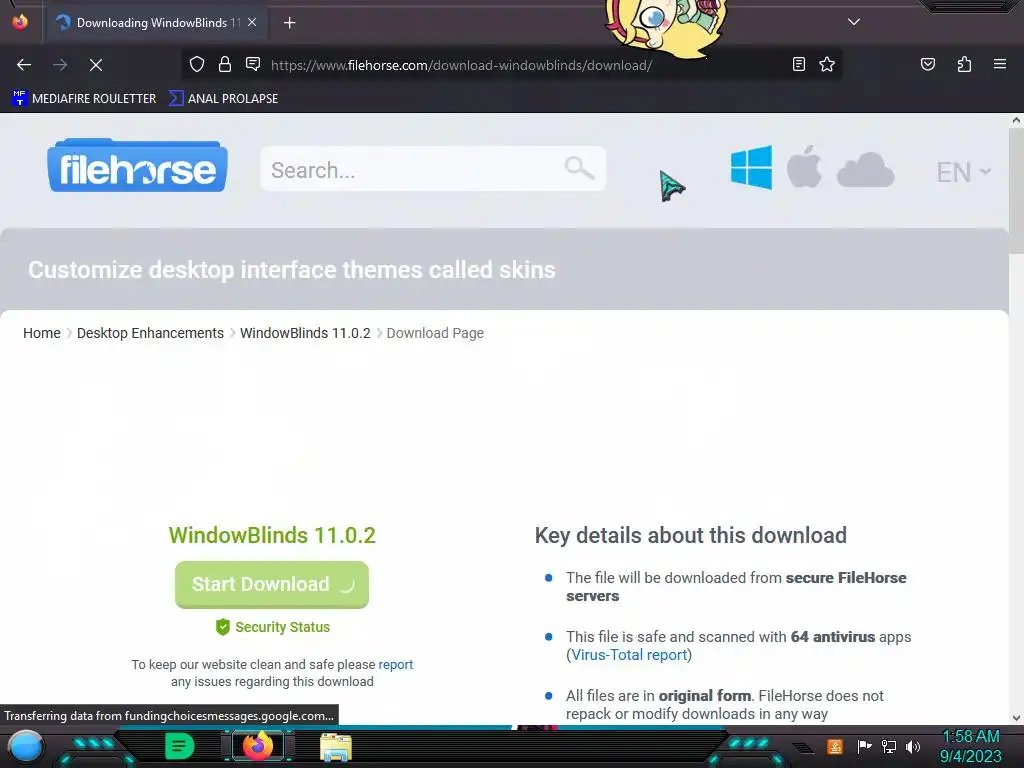Toggle reader view icon

[799, 64]
